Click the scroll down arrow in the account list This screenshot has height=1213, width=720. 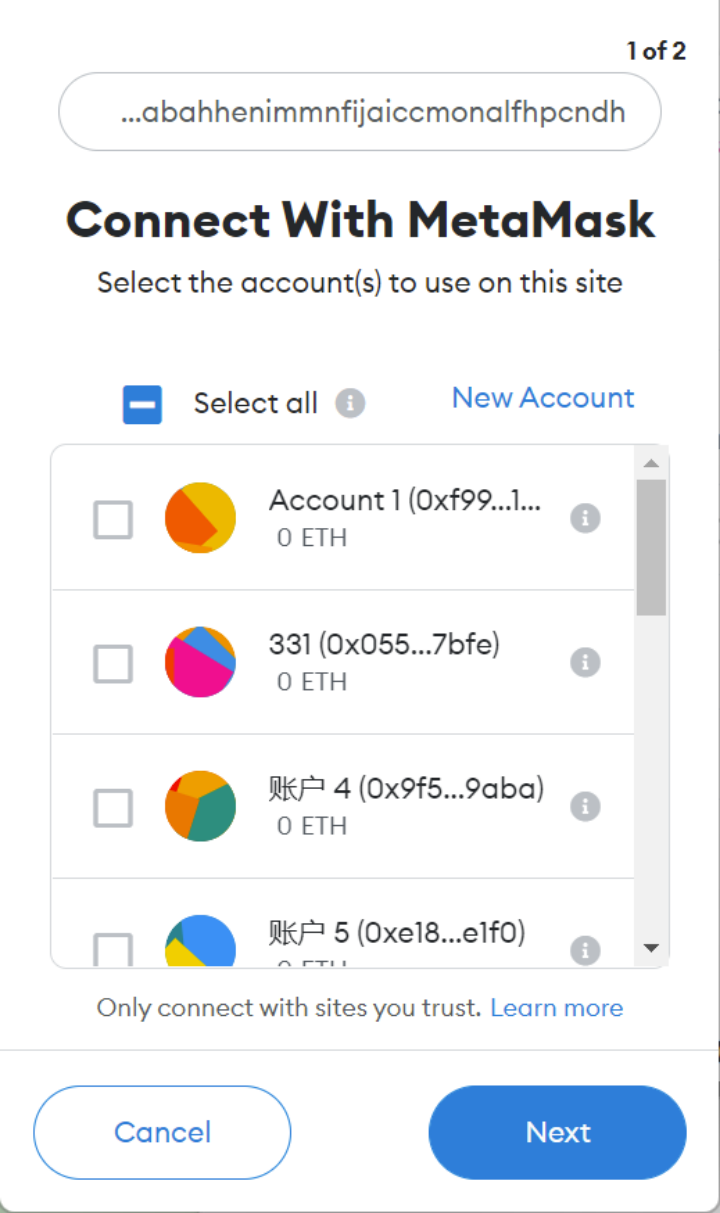click(651, 948)
